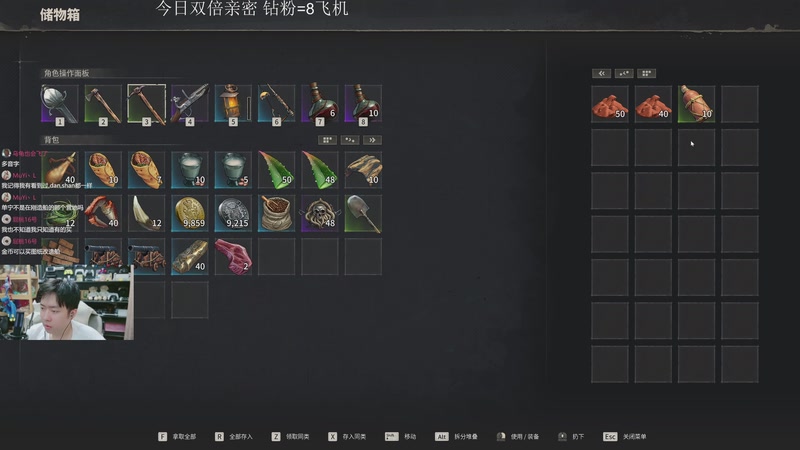
Task: Select the lantern in hotbar slot 5
Action: [x=233, y=104]
